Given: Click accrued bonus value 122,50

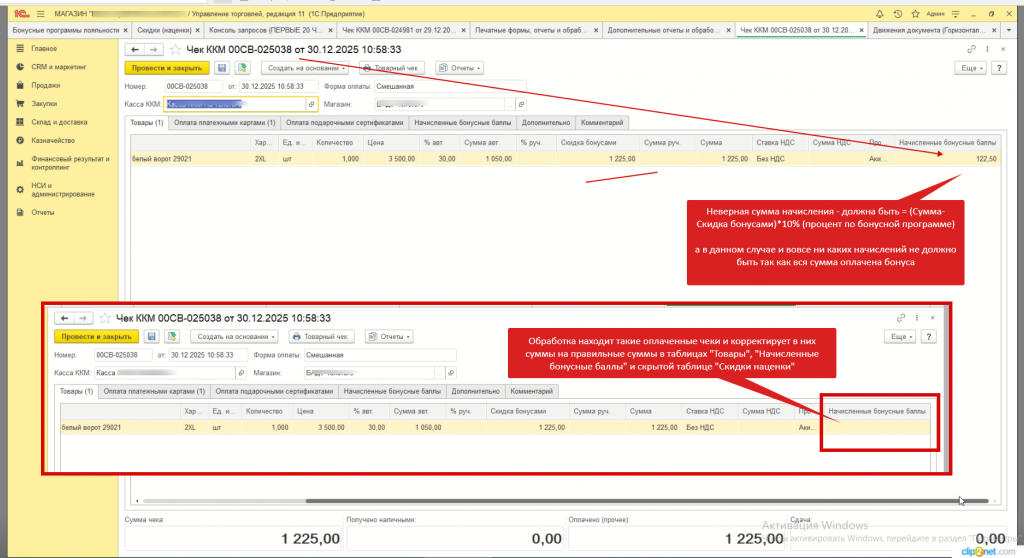Looking at the screenshot, I should 985,159.
